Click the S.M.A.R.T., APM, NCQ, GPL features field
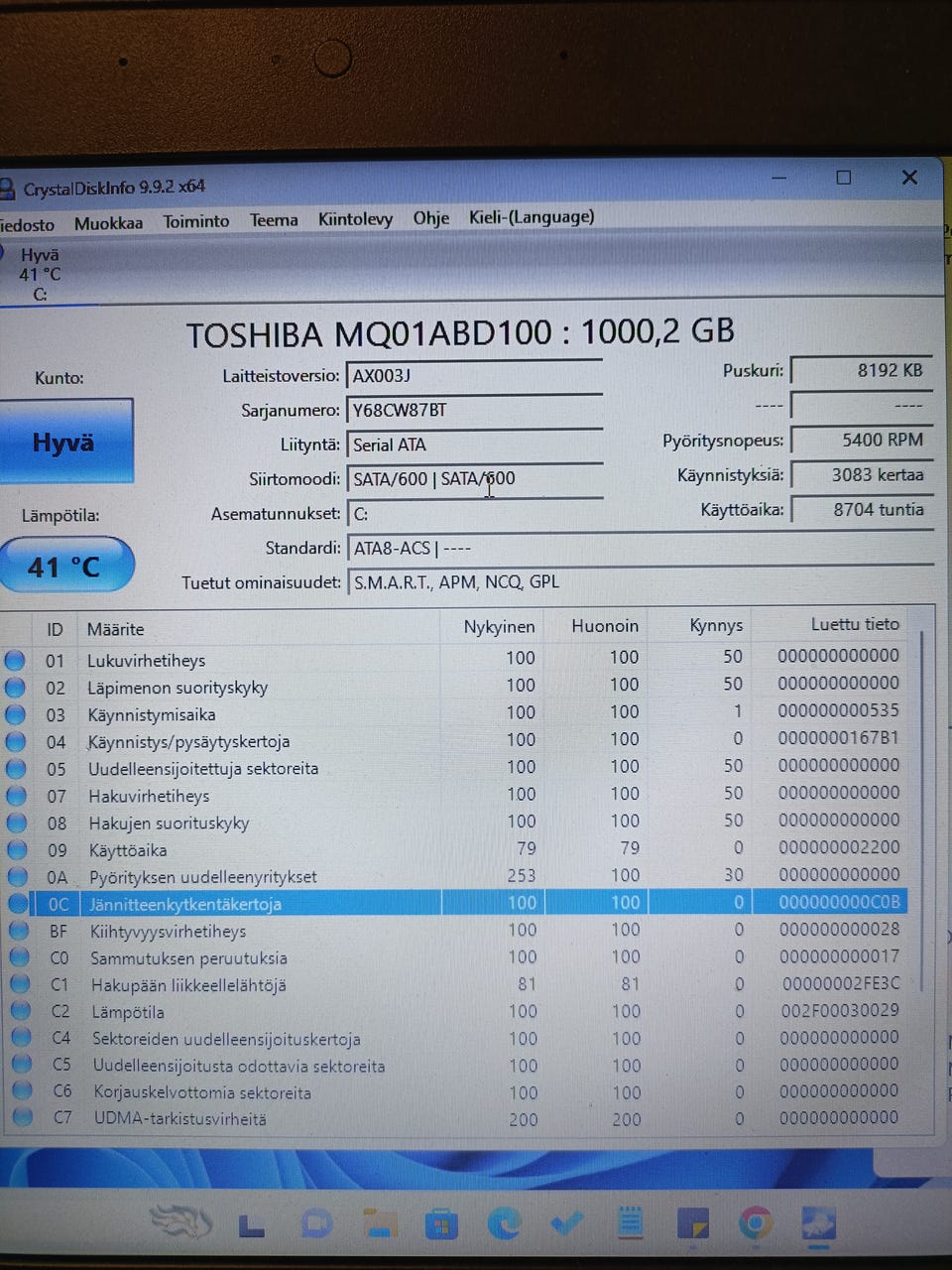 tap(640, 582)
